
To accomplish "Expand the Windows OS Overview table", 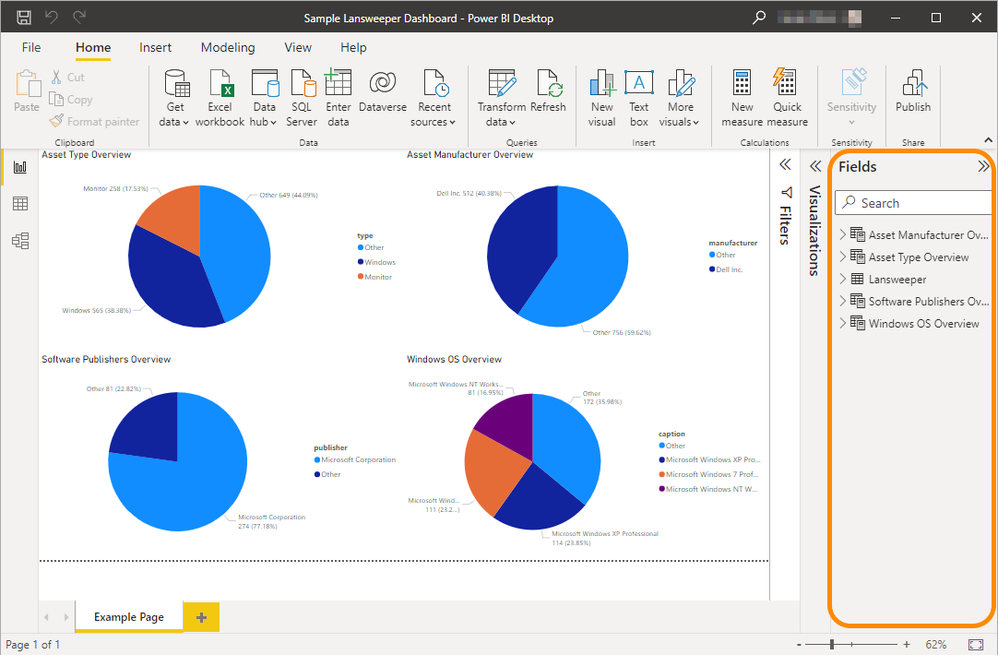I will [843, 323].
